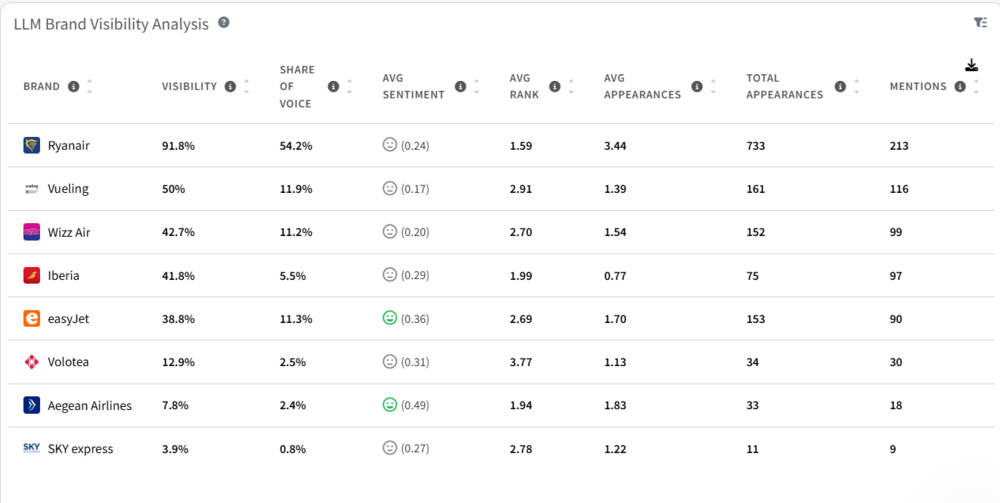Screen dimensions: 1000x503
Task: Click the AVG RANK column header label
Action: click(524, 86)
